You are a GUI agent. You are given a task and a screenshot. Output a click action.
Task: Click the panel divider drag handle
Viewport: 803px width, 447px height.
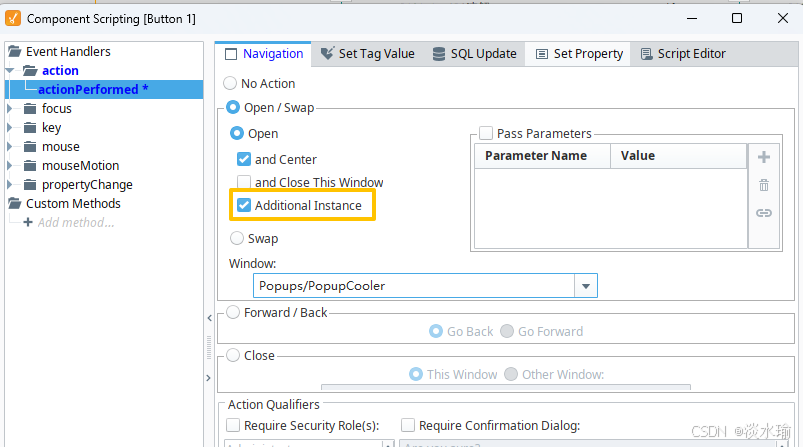[209, 347]
